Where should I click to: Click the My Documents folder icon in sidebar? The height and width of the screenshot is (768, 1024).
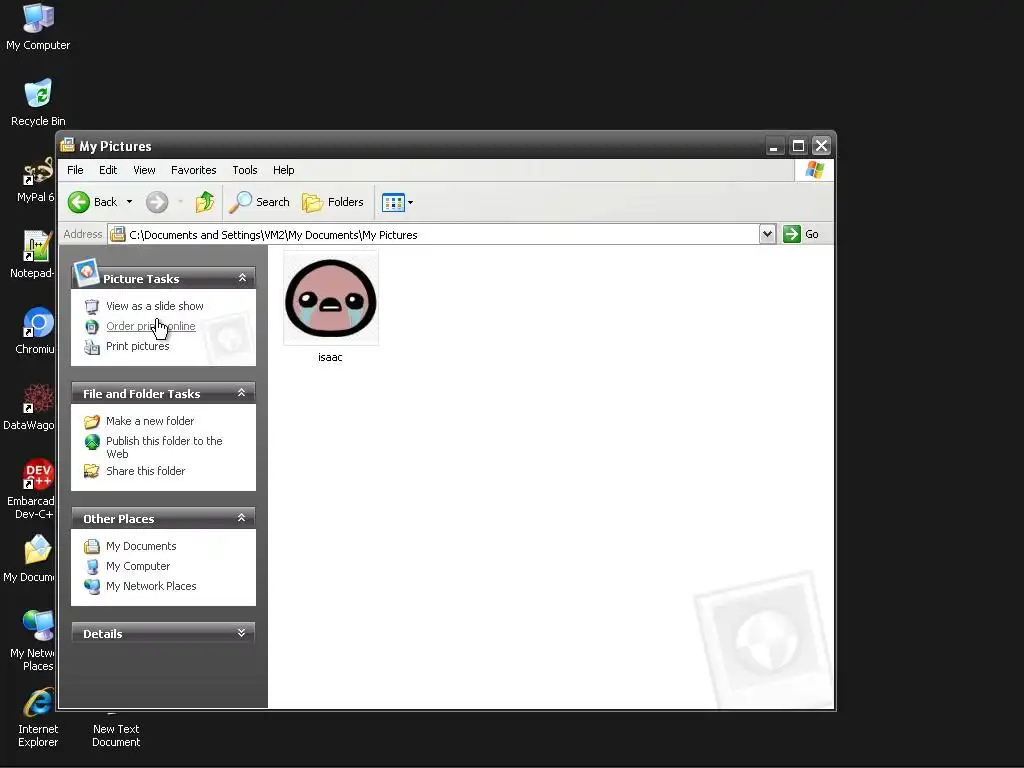92,546
